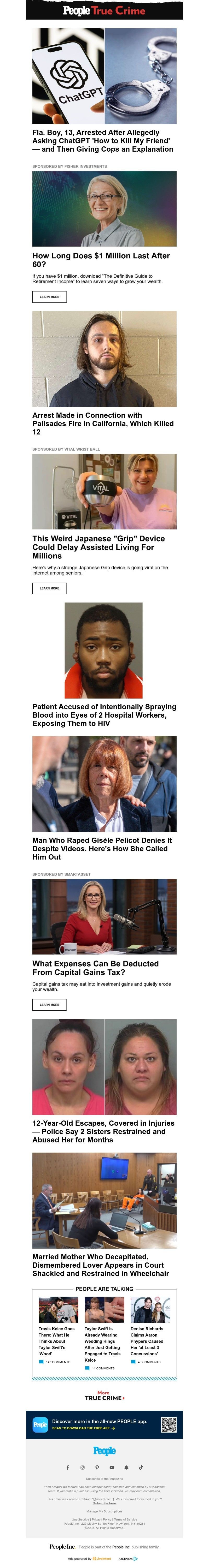Viewport: 209px width, 1568px height.
Task: Open People's Snapchat icon
Action: [x=126, y=1467]
